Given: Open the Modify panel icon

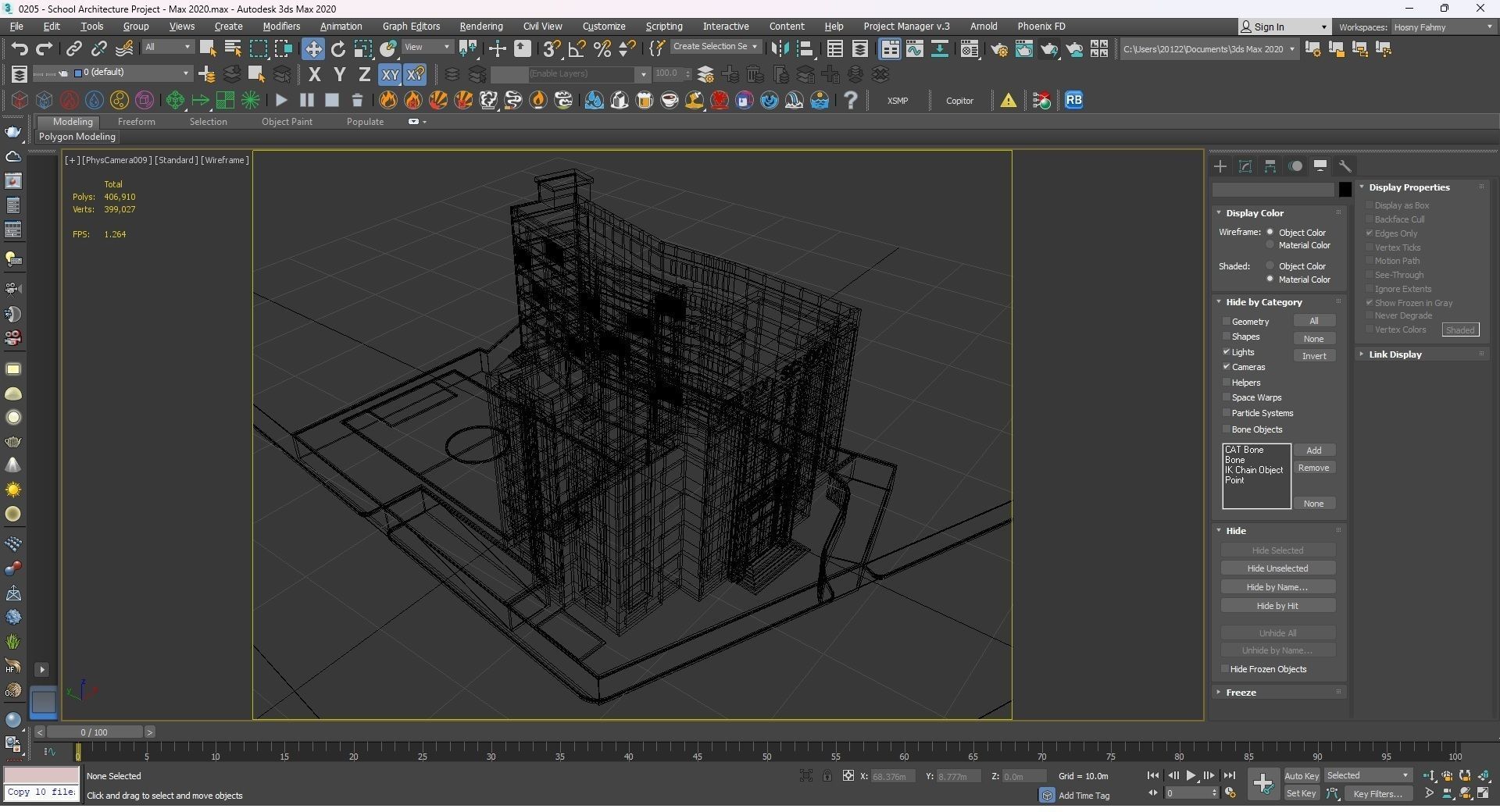Looking at the screenshot, I should click(x=1245, y=166).
